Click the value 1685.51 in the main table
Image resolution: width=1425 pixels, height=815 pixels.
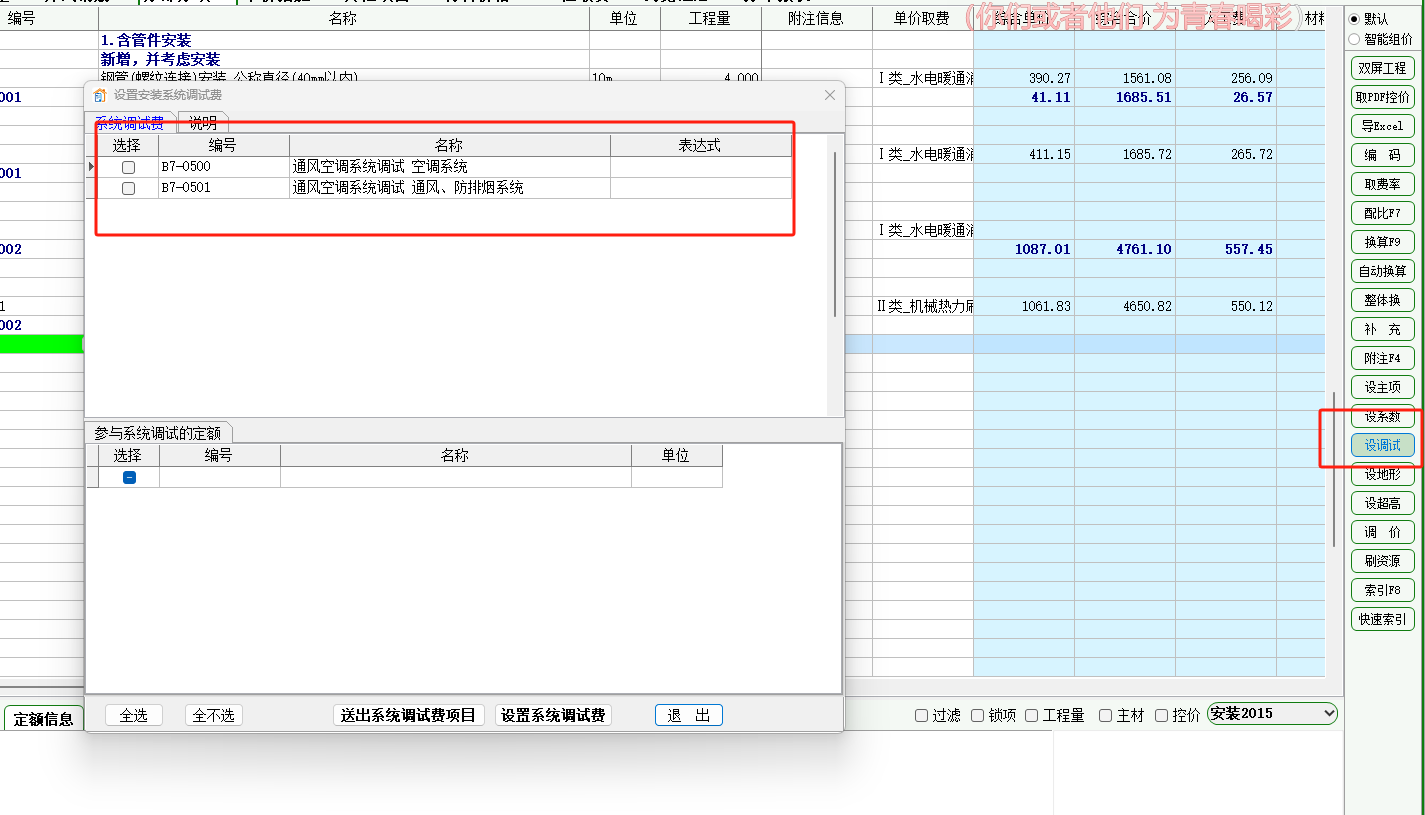click(1144, 97)
